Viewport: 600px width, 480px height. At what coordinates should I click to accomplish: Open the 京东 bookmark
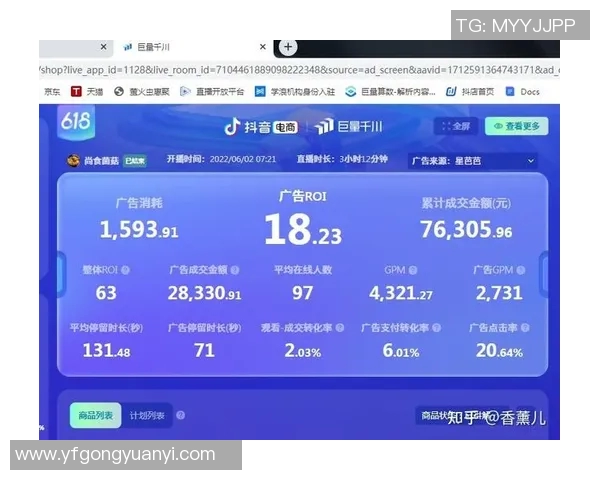point(52,92)
